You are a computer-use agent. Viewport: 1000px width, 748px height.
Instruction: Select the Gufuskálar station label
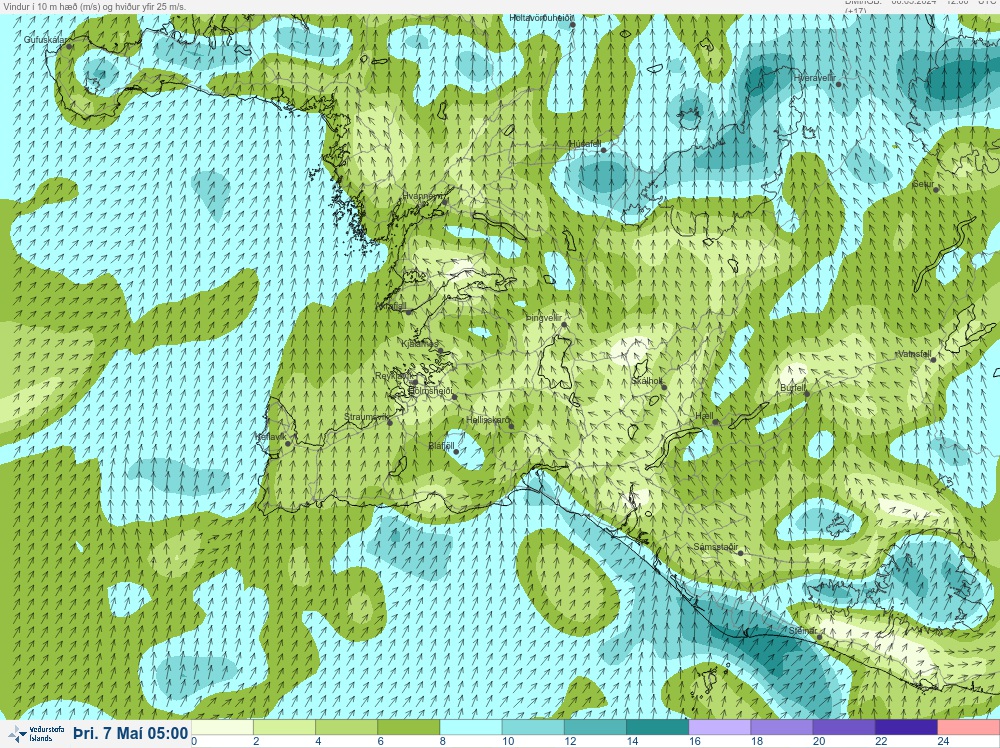[x=45, y=40]
